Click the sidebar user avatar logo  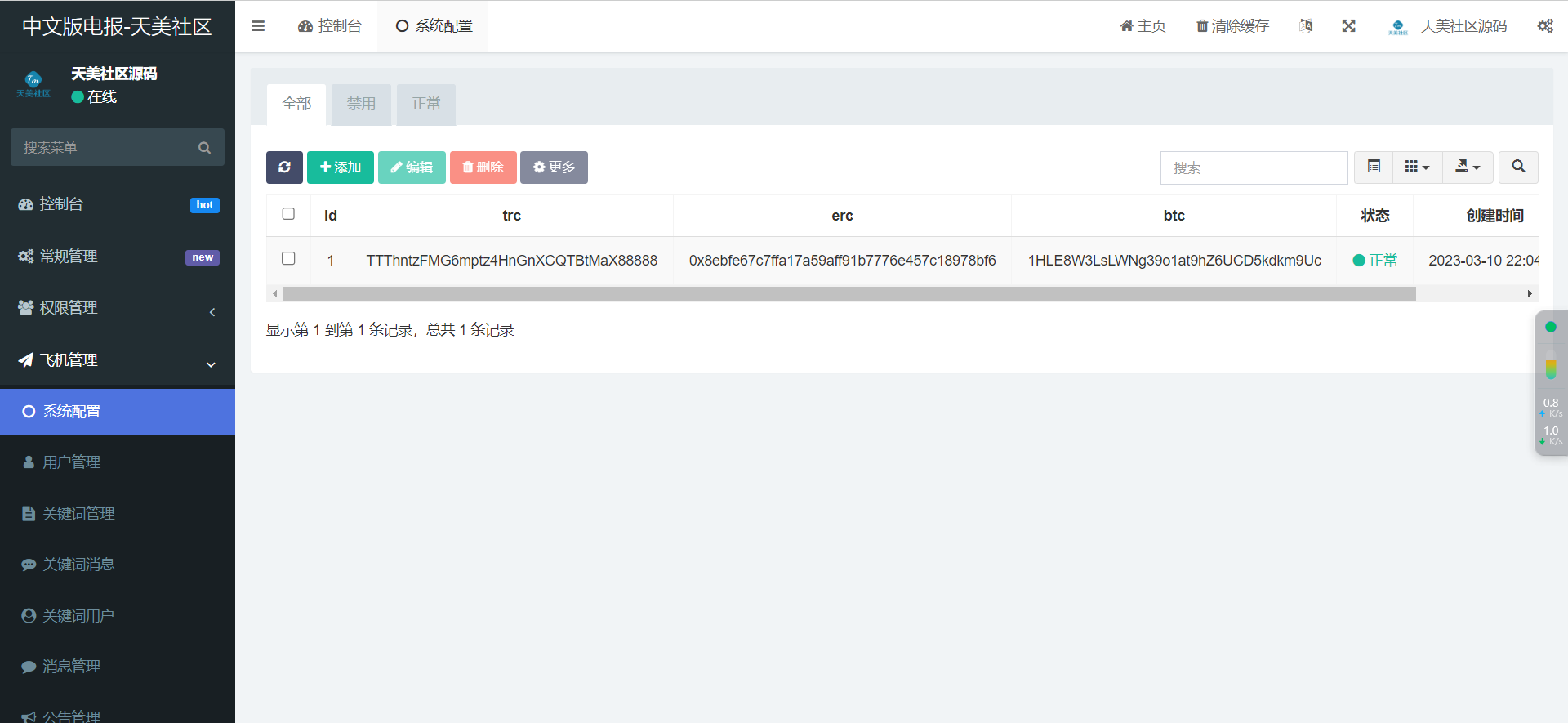tap(33, 83)
